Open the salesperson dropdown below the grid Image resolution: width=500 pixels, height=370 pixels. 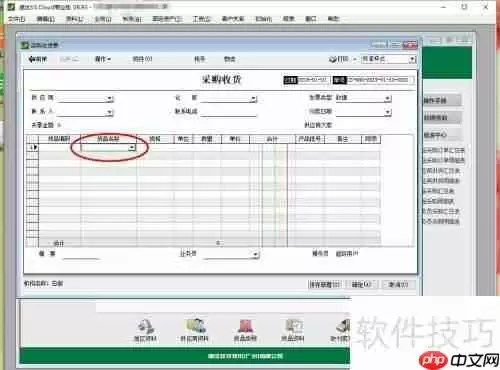coord(255,254)
